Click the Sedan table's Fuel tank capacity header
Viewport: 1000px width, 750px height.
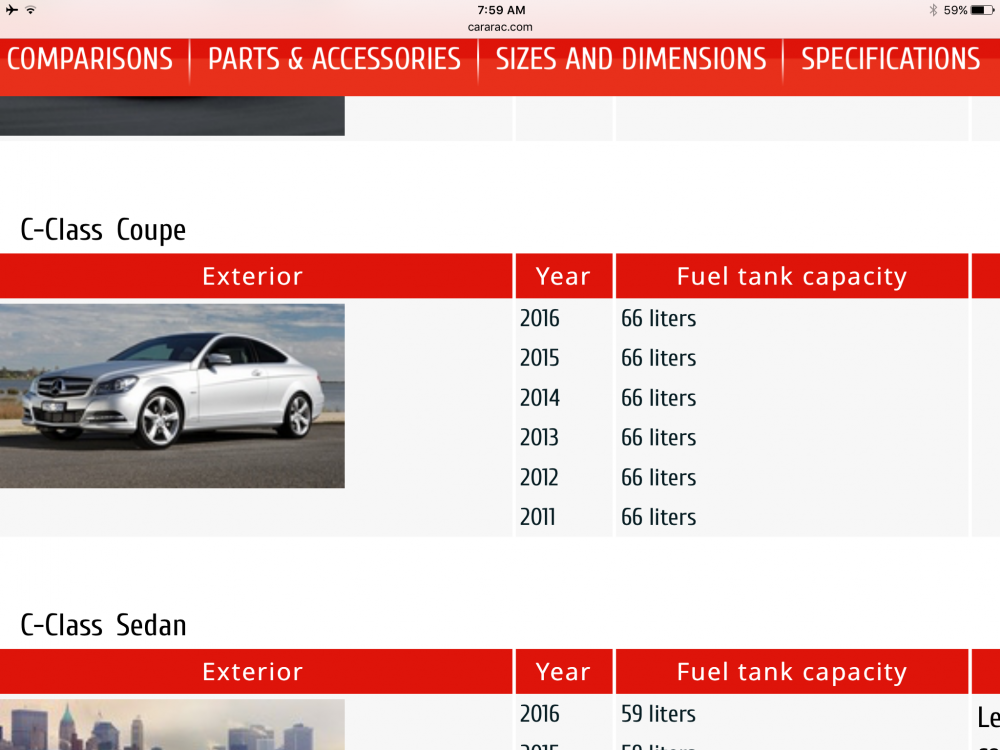tap(791, 672)
